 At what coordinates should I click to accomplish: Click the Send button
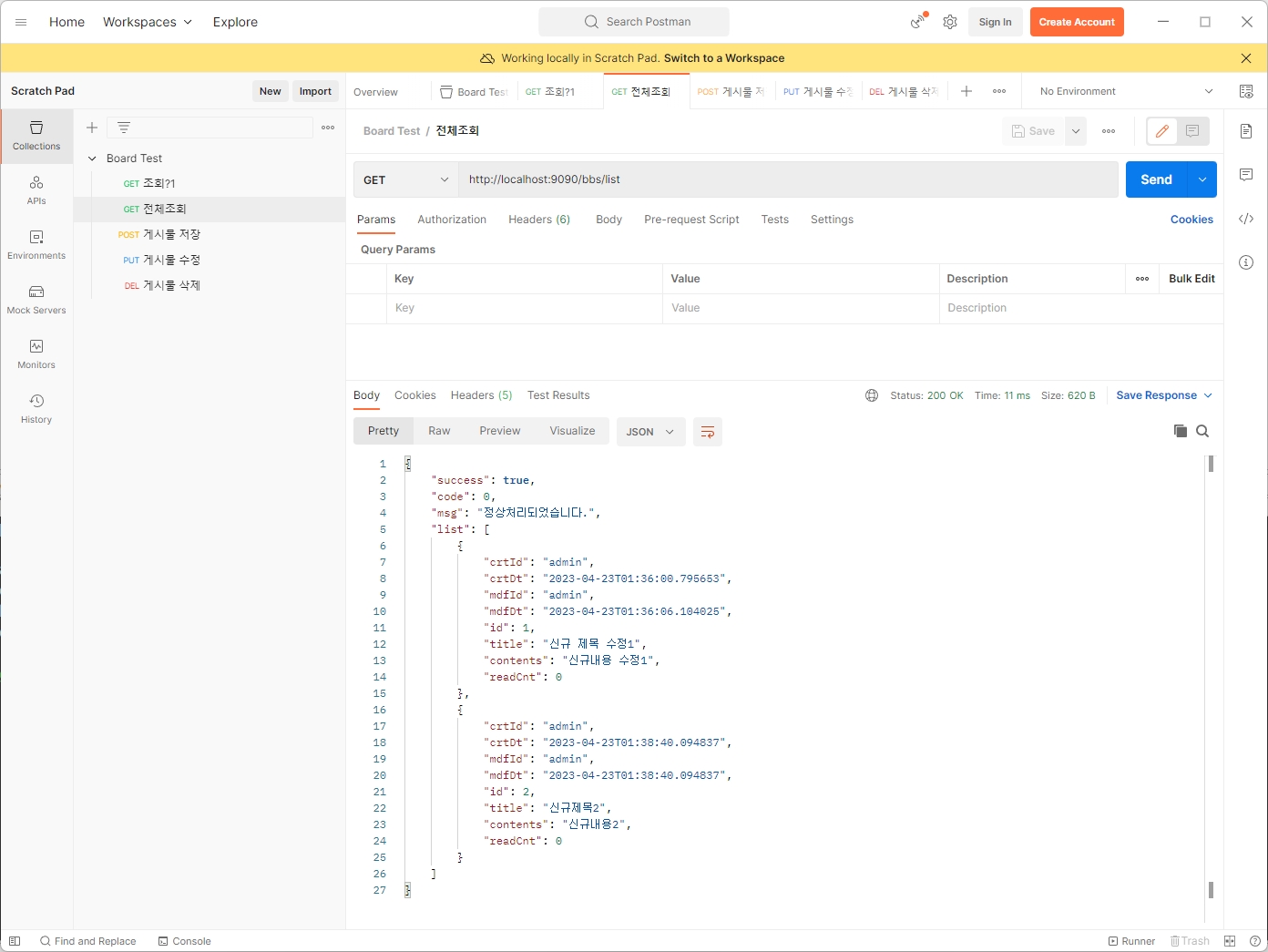(1157, 179)
